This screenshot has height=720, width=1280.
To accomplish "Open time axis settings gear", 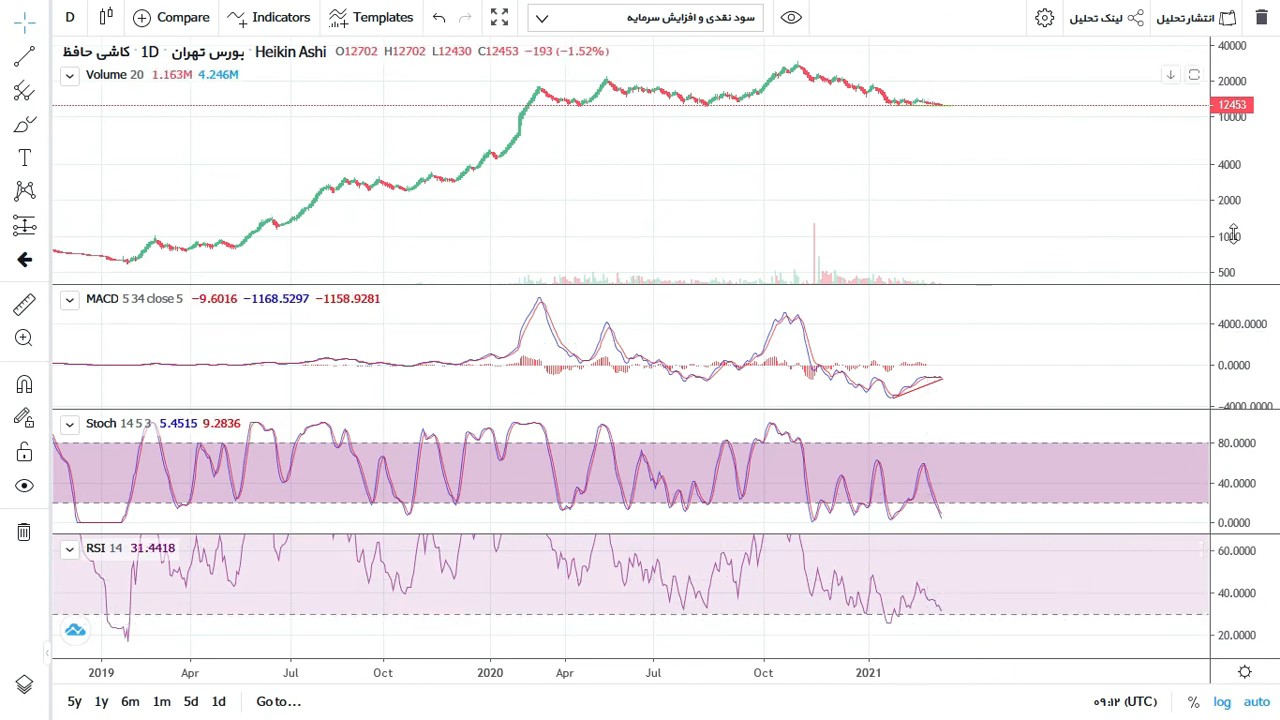I will (1245, 672).
